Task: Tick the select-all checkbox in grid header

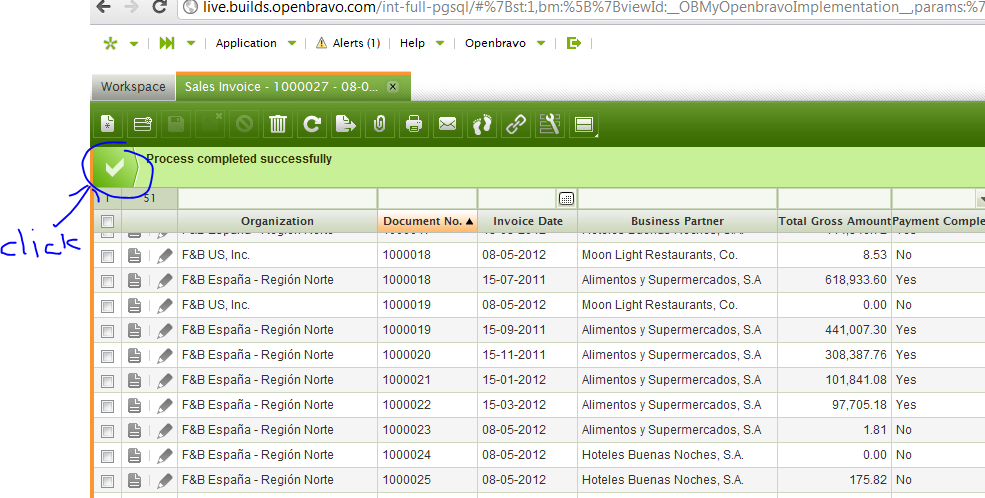Action: click(x=108, y=221)
